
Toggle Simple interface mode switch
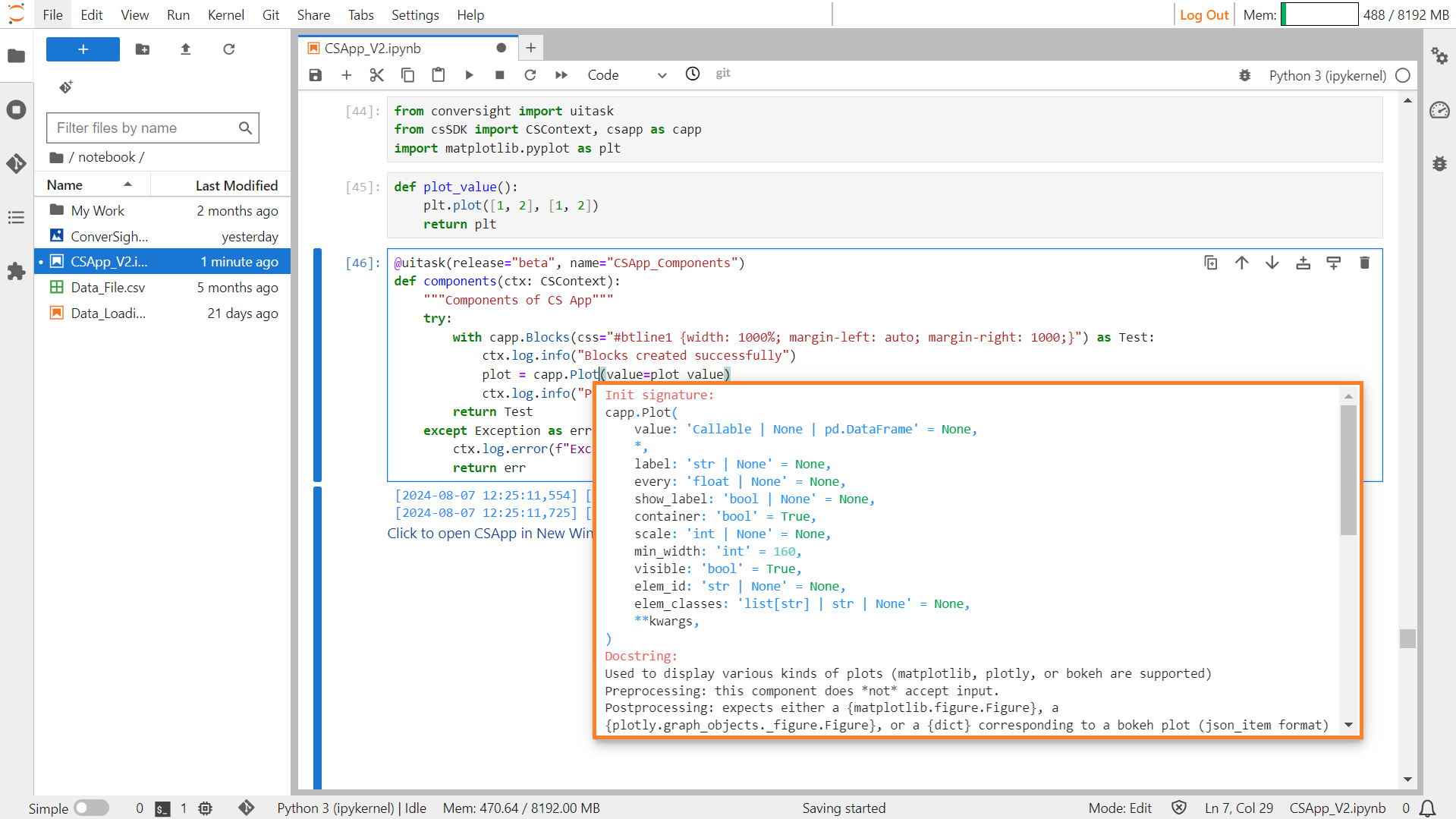tap(92, 808)
